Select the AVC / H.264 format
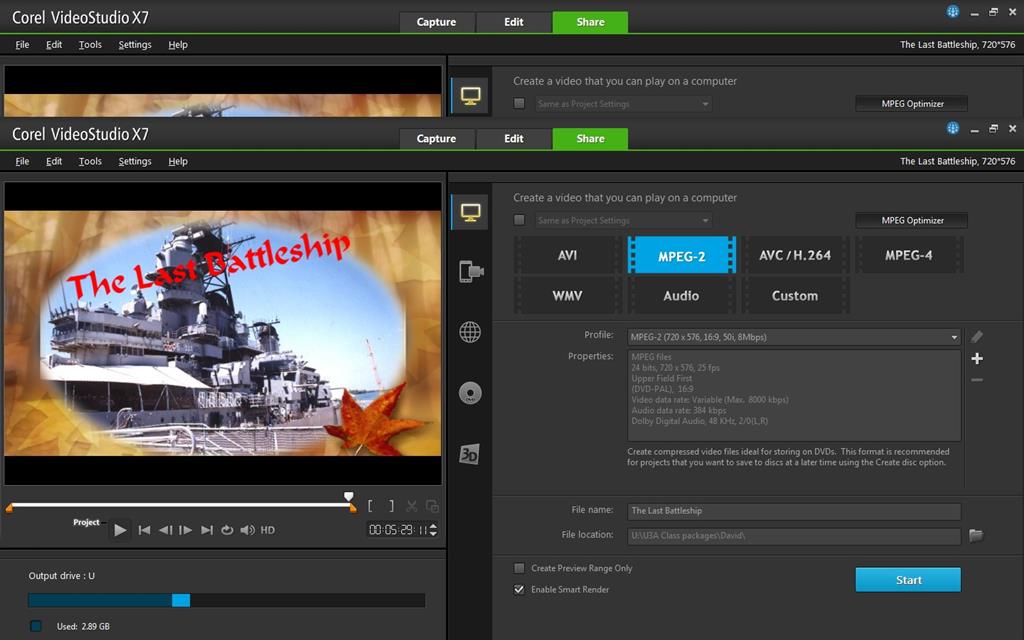Image resolution: width=1024 pixels, height=640 pixels. coord(795,255)
